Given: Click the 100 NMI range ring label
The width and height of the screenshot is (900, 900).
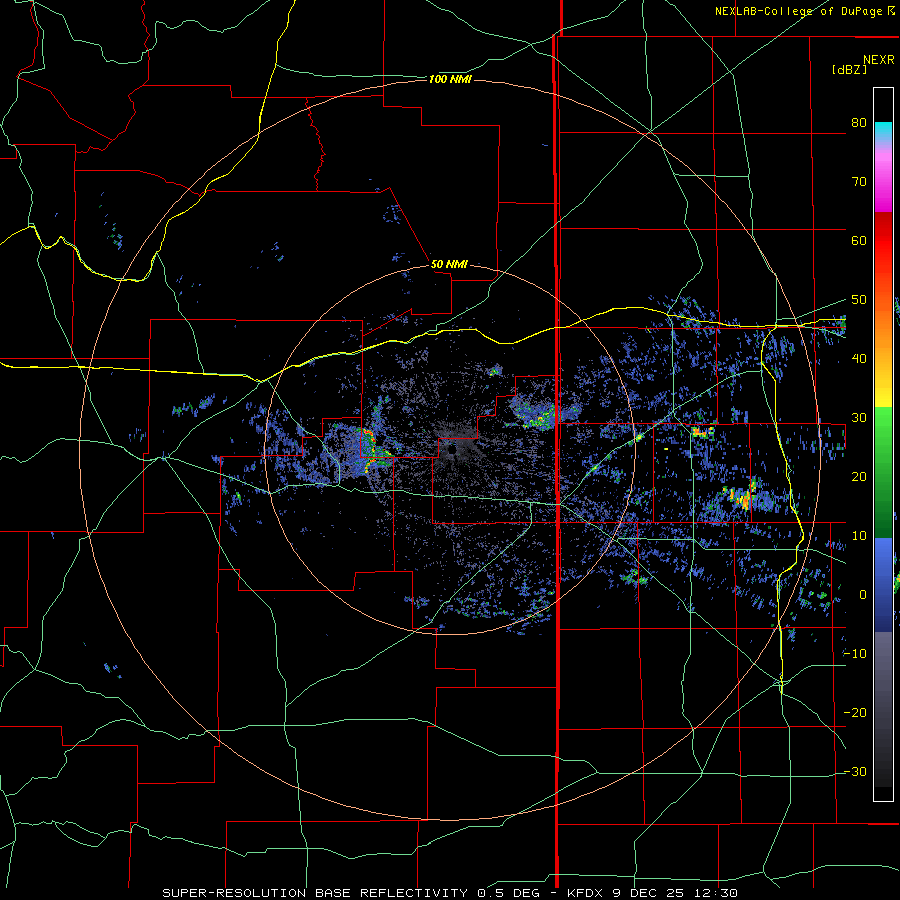Looking at the screenshot, I should click(x=450, y=79).
